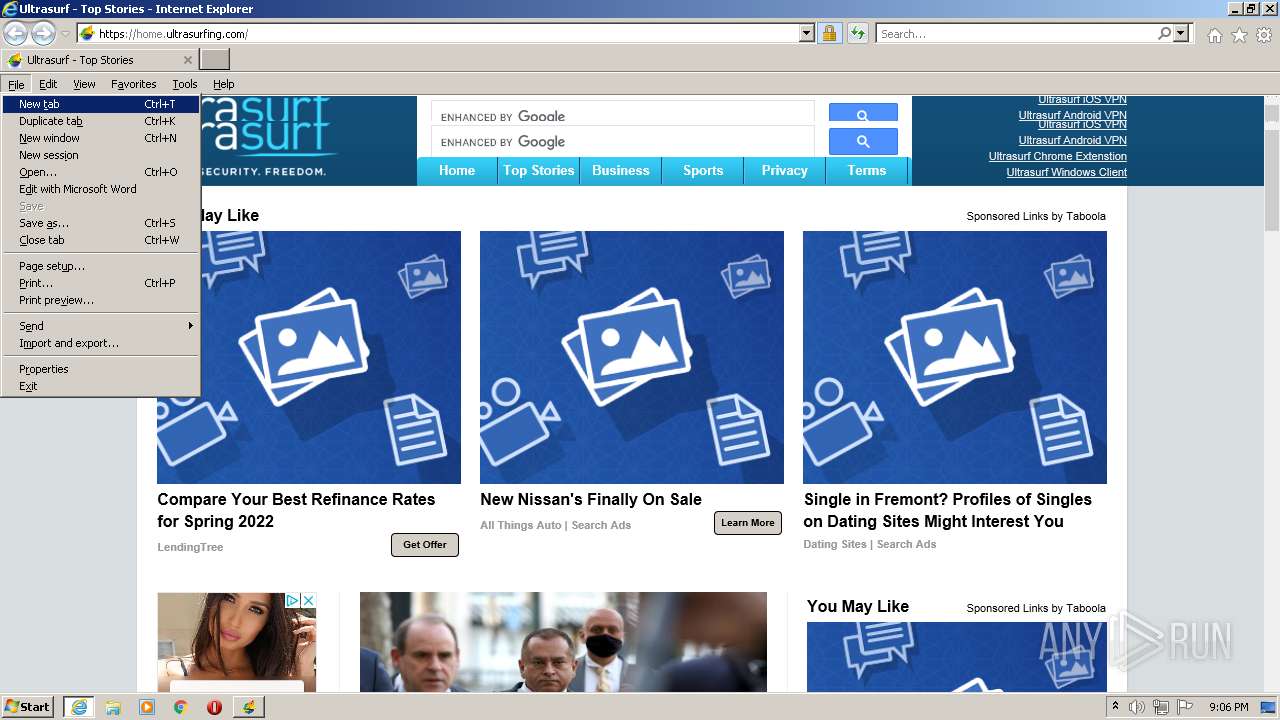Launch Chrome from the taskbar
Screen dimensions: 1280x720
tap(181, 707)
